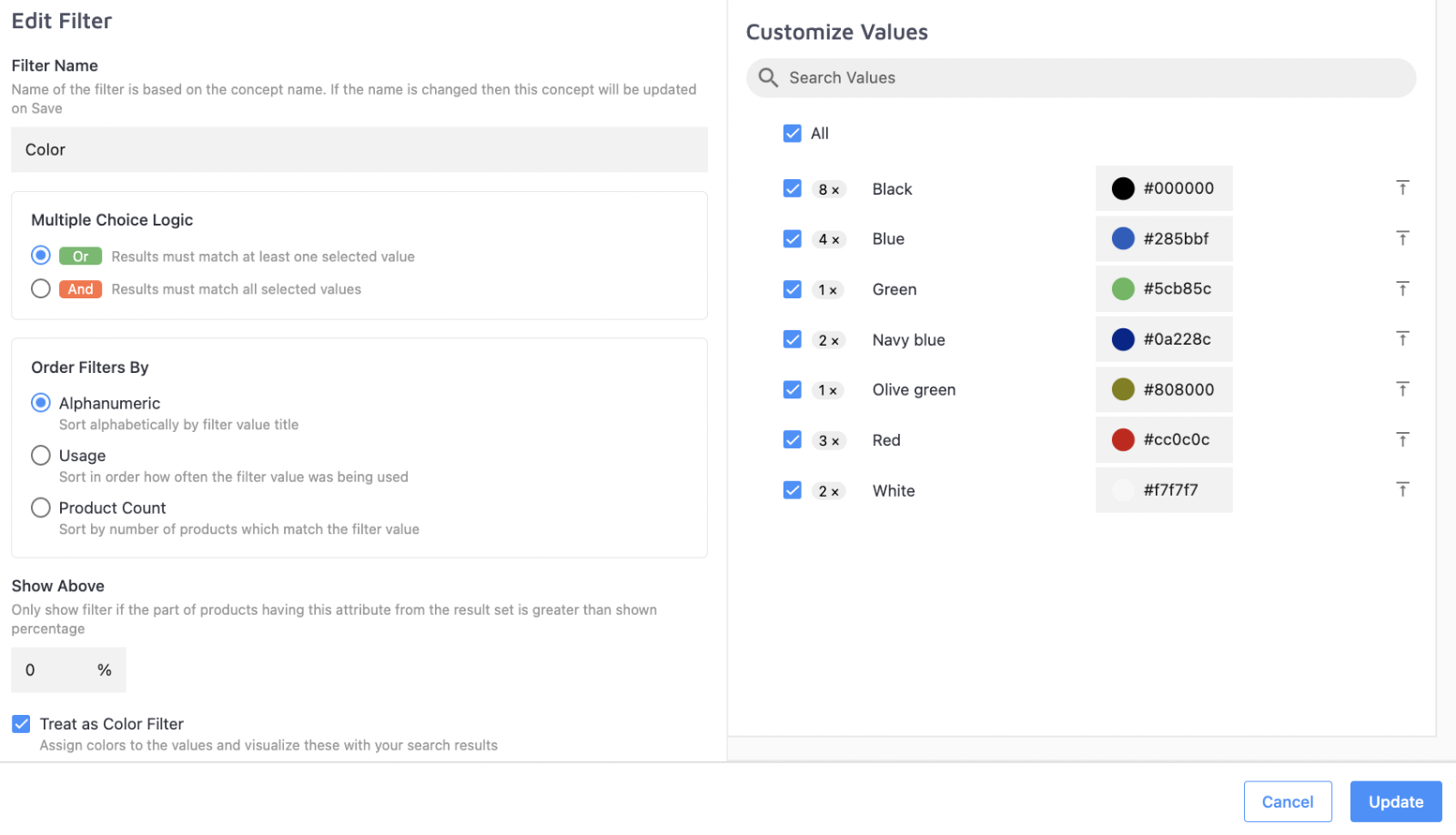
Task: Open the Navy blue #0a228c swatch
Action: coord(1123,339)
